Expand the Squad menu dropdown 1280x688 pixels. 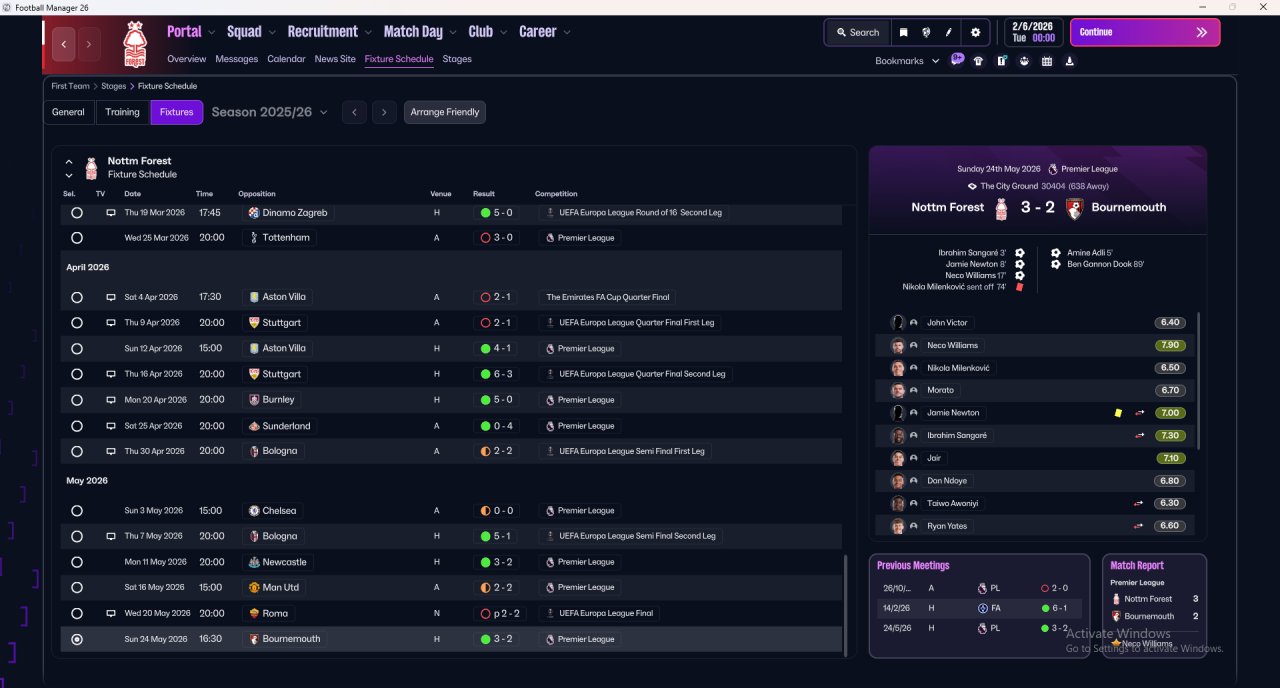point(272,33)
